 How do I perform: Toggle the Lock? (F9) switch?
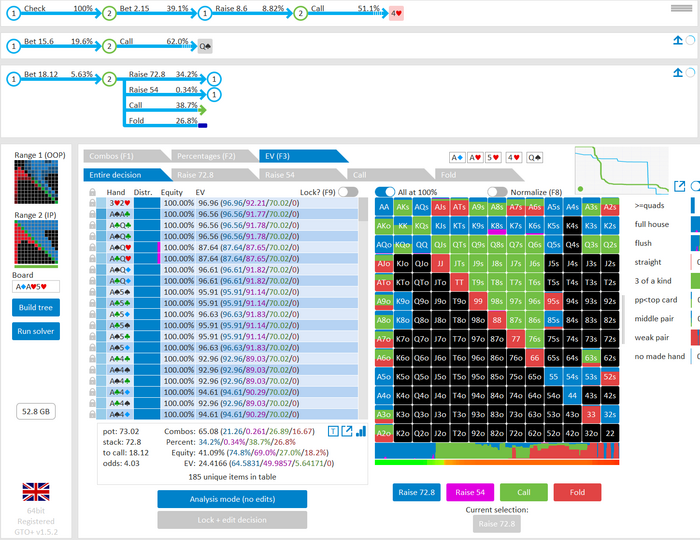(x=348, y=191)
